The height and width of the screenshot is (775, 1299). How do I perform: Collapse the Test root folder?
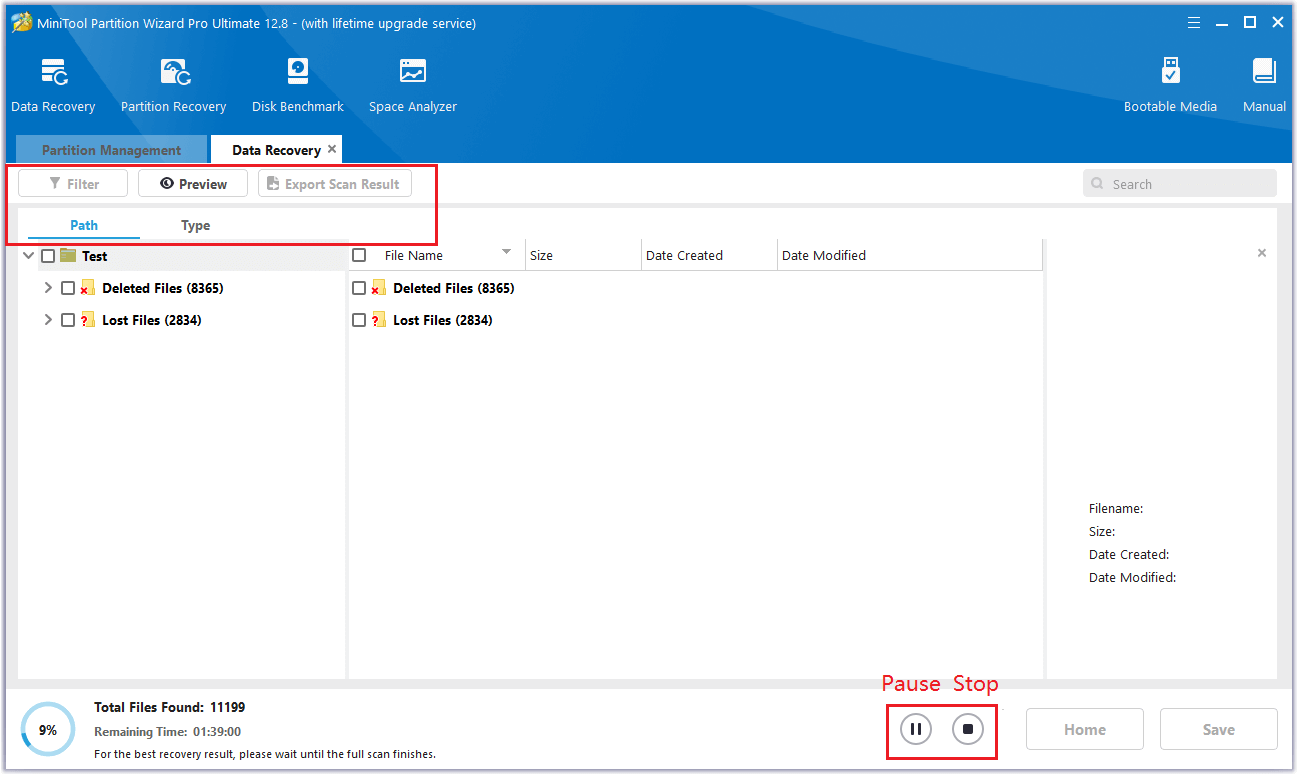click(28, 256)
